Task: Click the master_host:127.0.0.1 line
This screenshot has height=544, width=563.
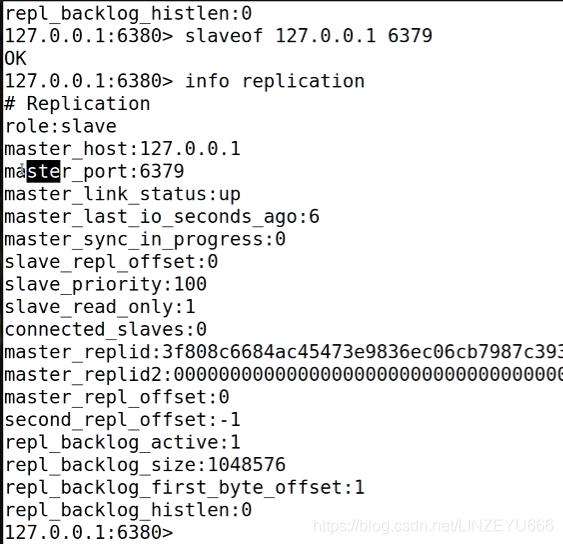Action: point(122,149)
